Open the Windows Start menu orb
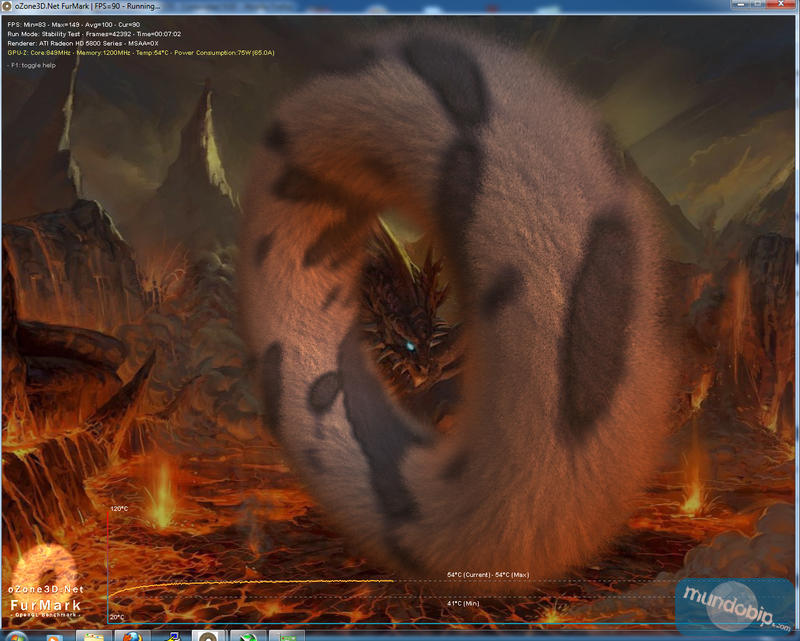This screenshot has width=800, height=641. pyautogui.click(x=16, y=636)
